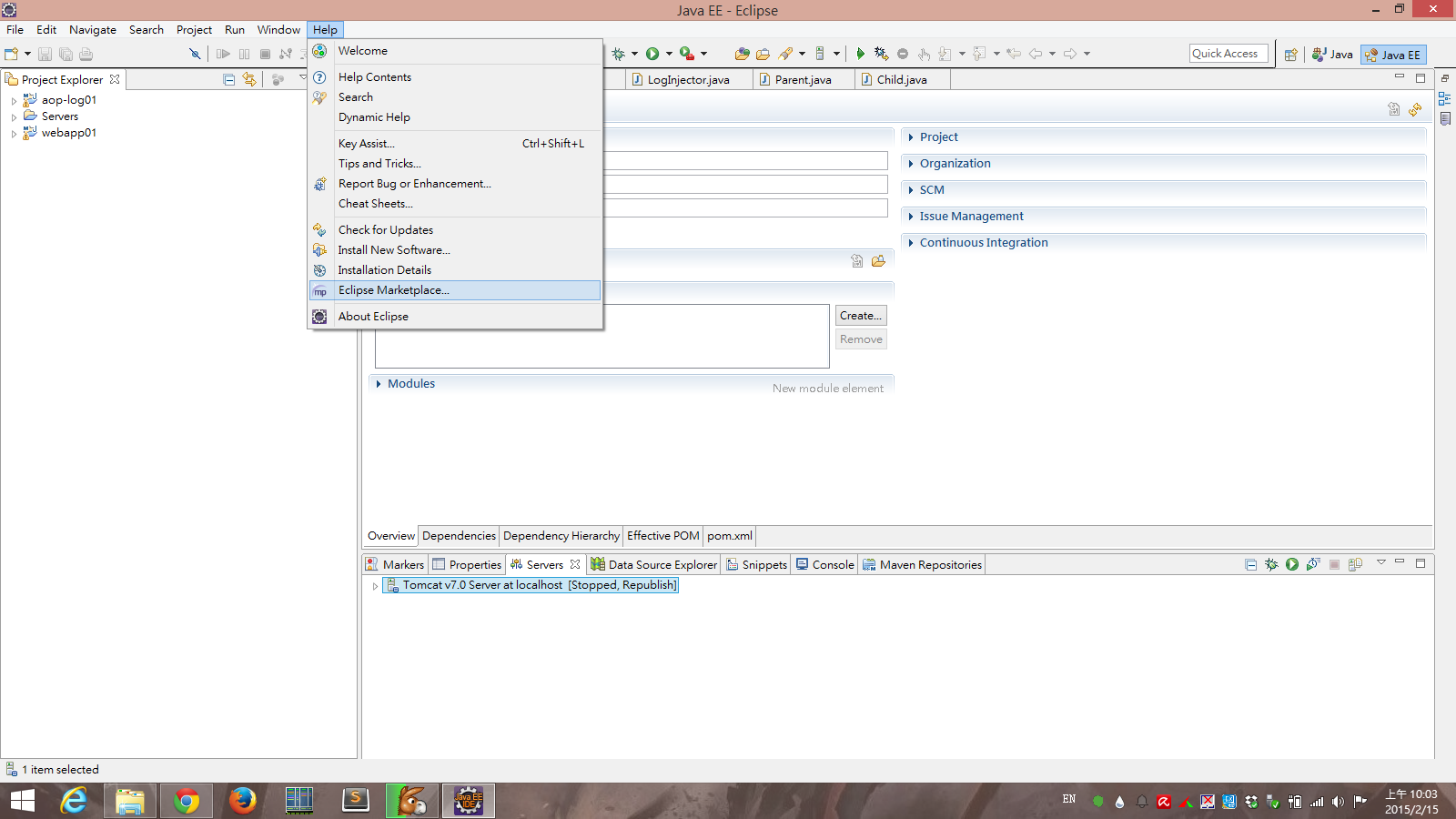Click the Open Task folder toolbar icon

(x=763, y=54)
